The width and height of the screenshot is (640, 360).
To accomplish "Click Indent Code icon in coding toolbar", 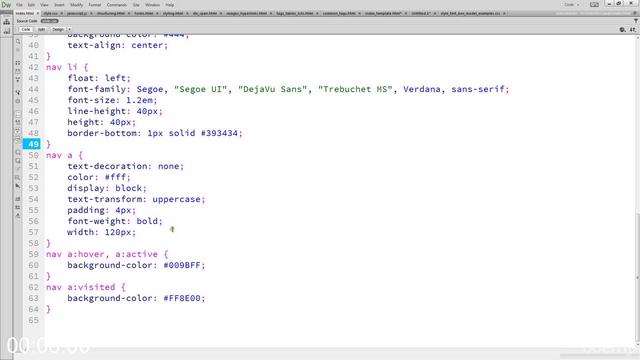I will (18, 199).
